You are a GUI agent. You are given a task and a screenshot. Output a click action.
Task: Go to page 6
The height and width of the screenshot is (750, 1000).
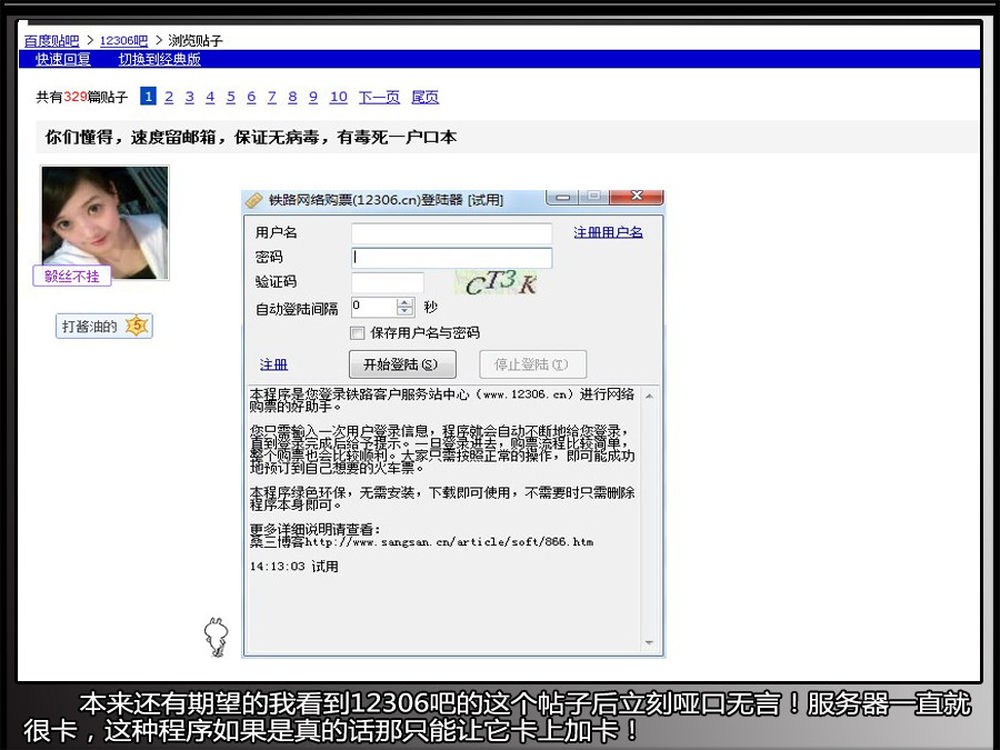coord(251,97)
